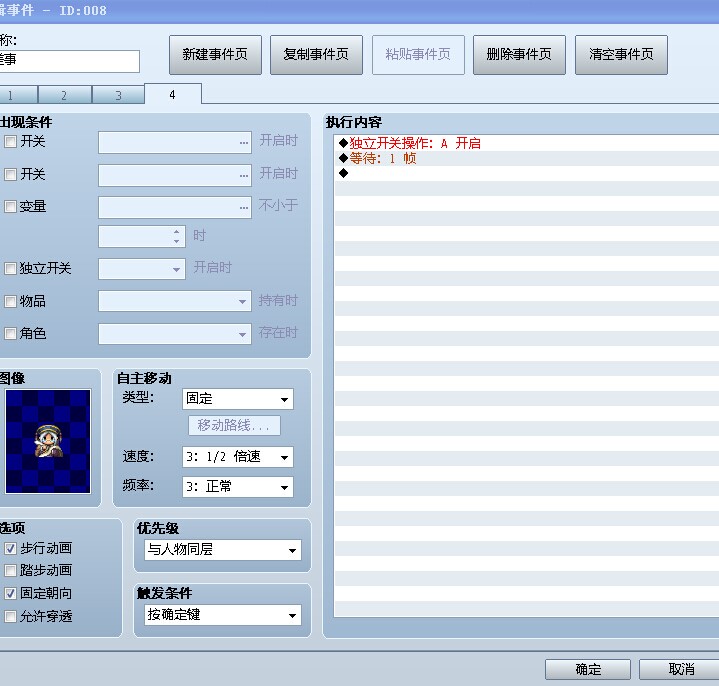Viewport: 719px width, 686px height.
Task: Open 角色 dropdown
Action: point(175,334)
